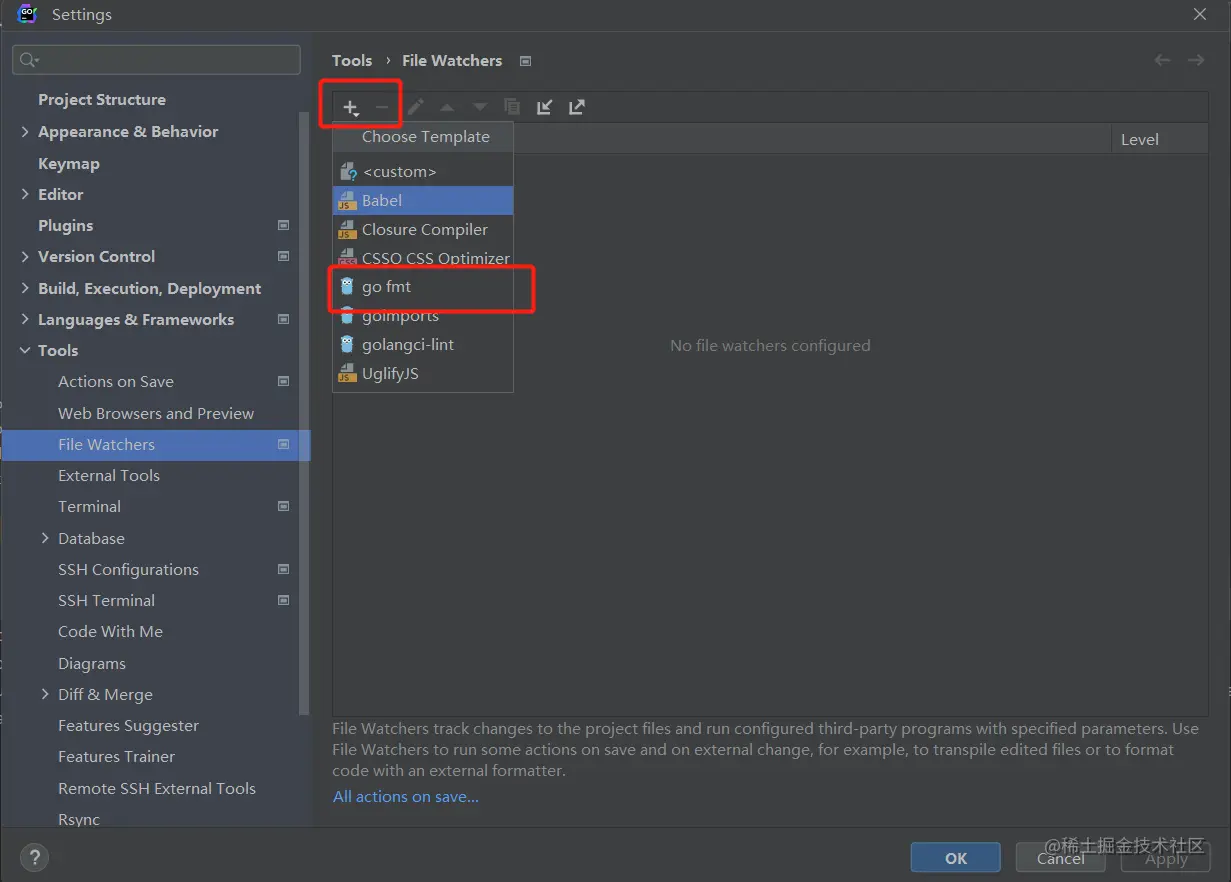Collapse the Tools section
This screenshot has height=882, width=1231.
25,351
